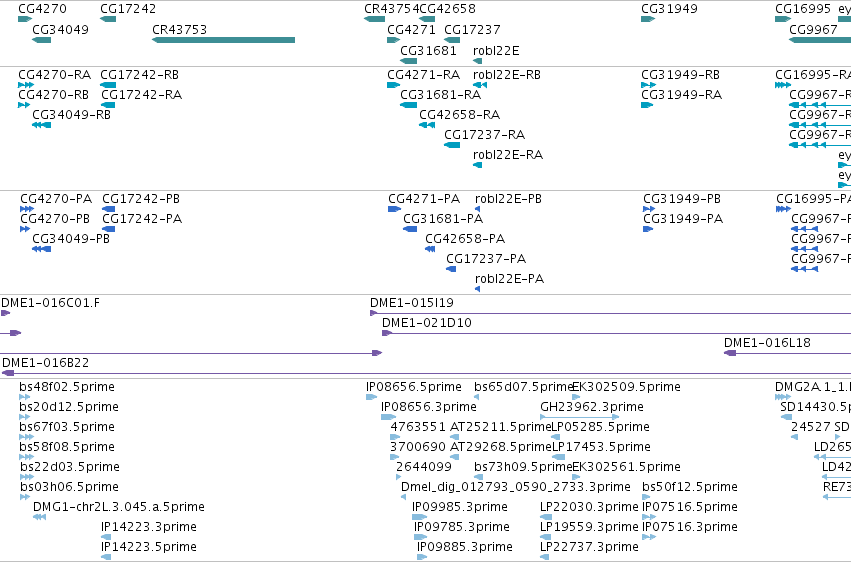
Task: Click the CG4270 gene label
Action: click(x=42, y=9)
